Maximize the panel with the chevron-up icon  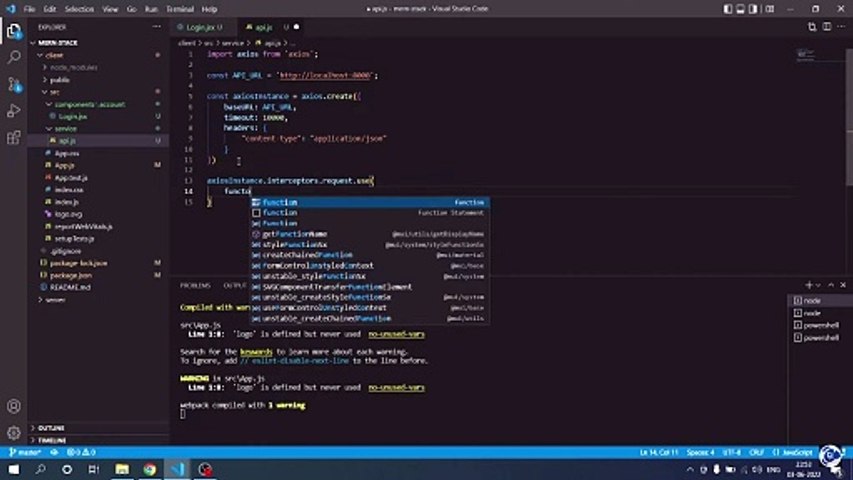click(x=831, y=285)
